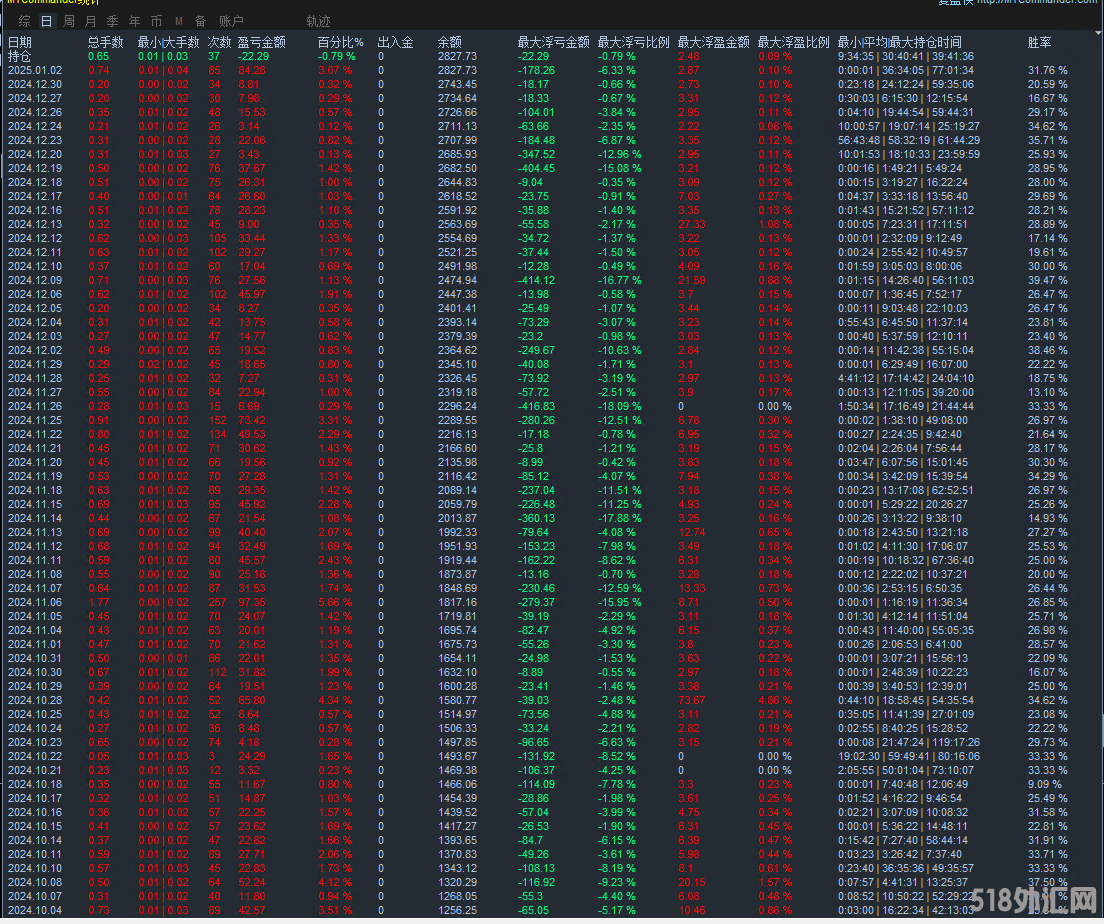Click total lots value 1.77
Screen dimensions: 1104x924
pyautogui.click(x=99, y=602)
